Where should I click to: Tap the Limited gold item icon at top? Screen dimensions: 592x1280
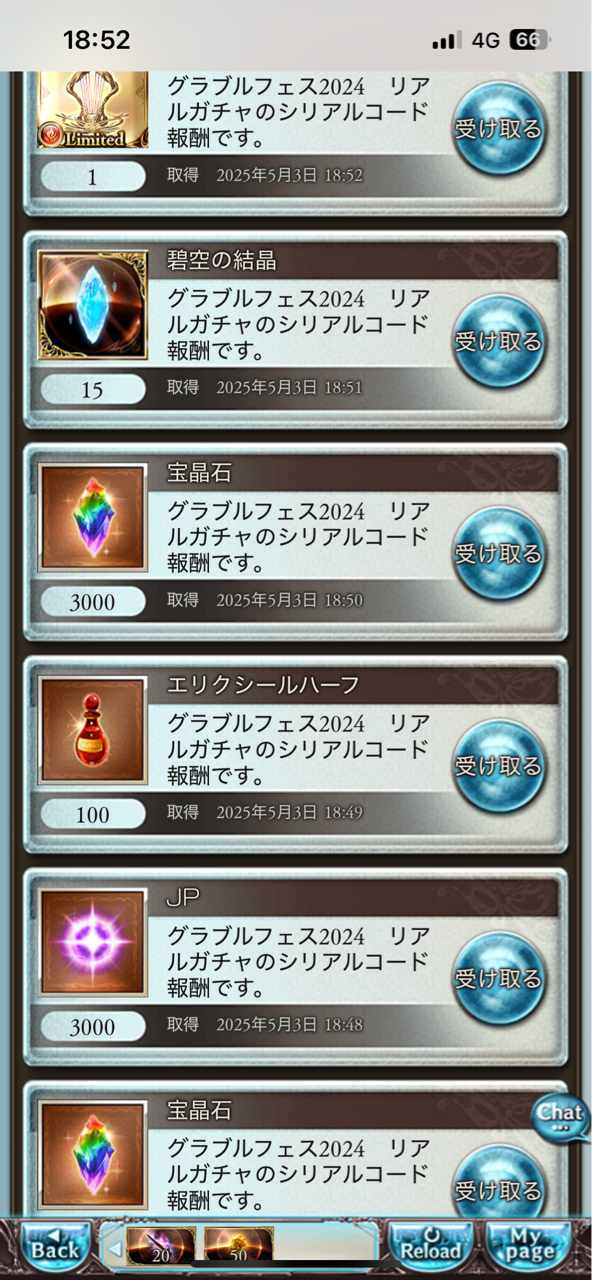93,111
